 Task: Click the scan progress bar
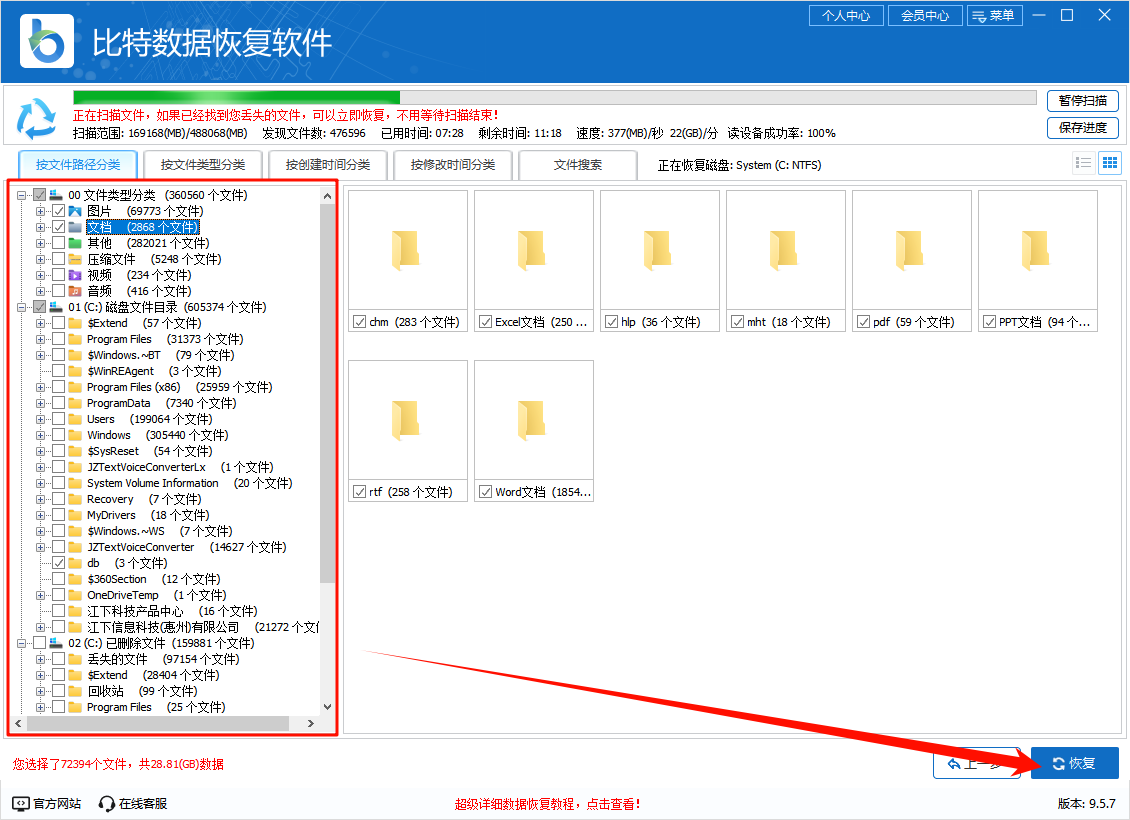click(x=554, y=98)
